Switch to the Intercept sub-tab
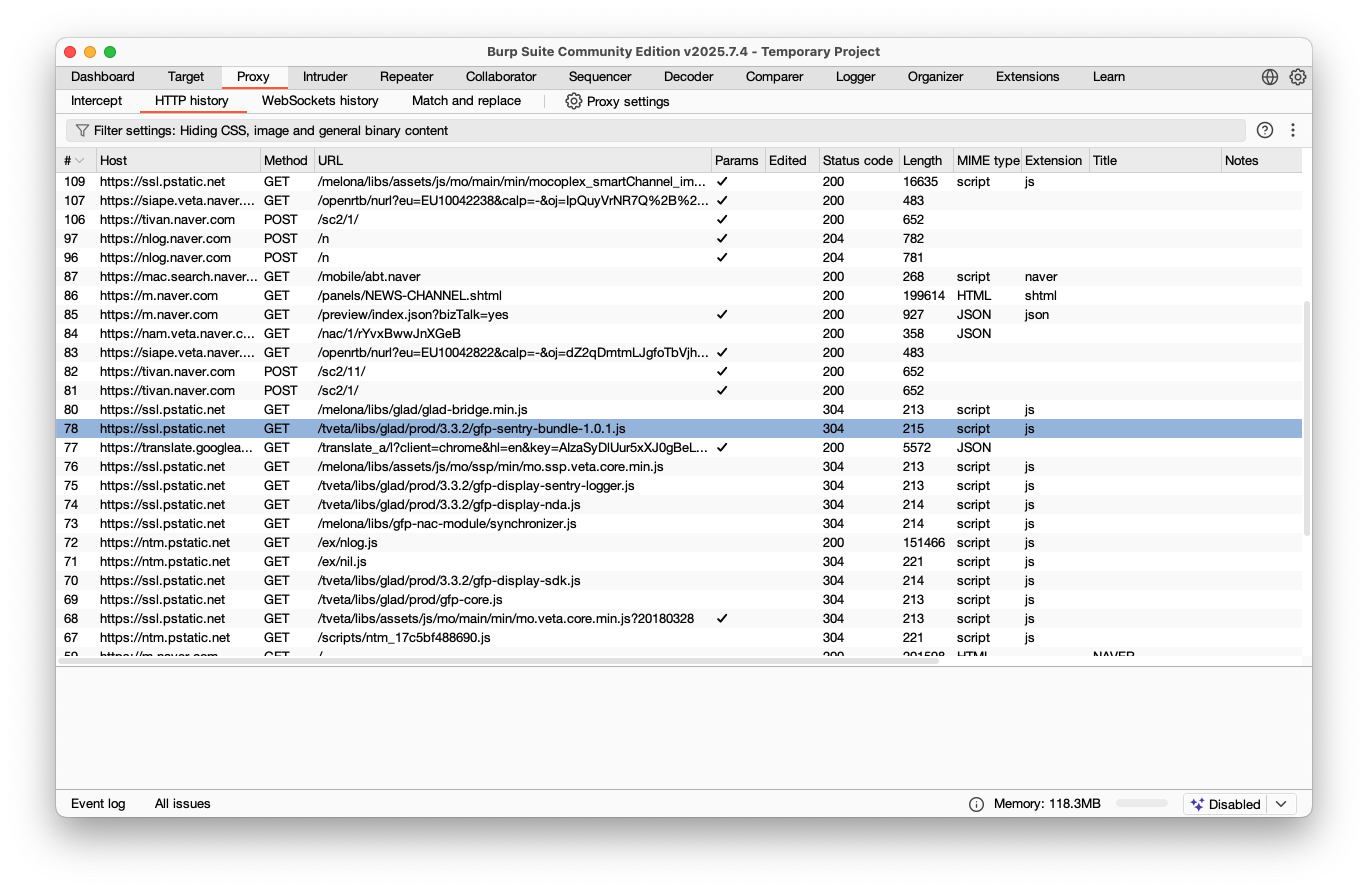The height and width of the screenshot is (891, 1368). pyautogui.click(x=97, y=101)
